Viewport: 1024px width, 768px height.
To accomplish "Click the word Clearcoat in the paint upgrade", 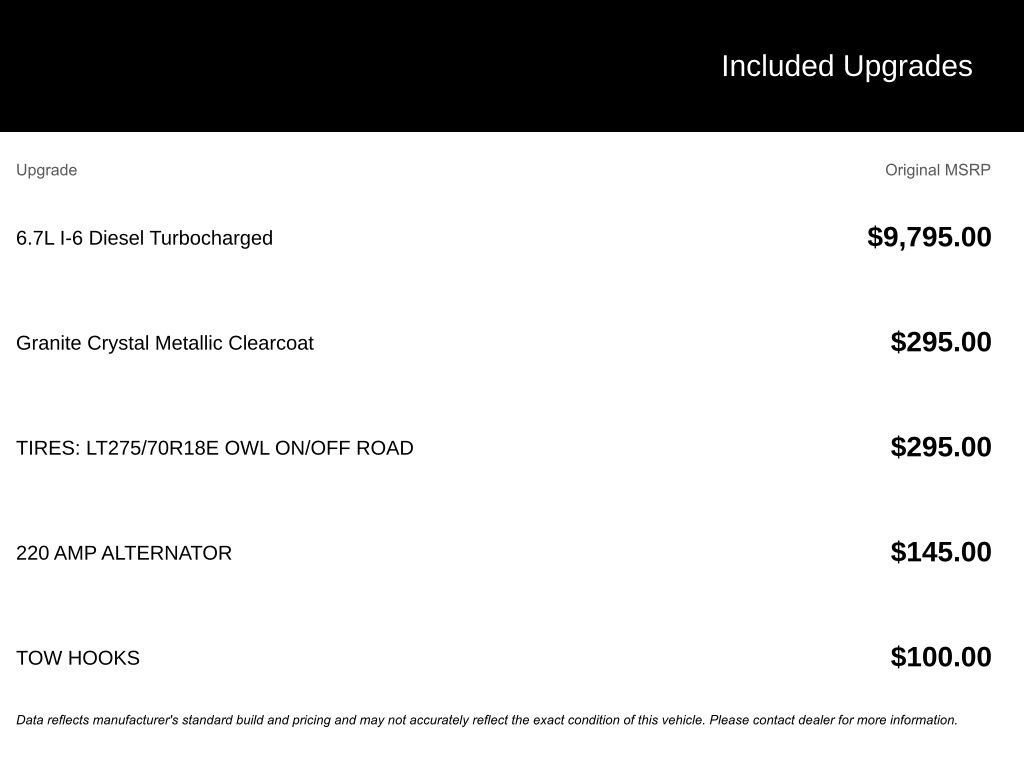I will pyautogui.click(x=271, y=343).
